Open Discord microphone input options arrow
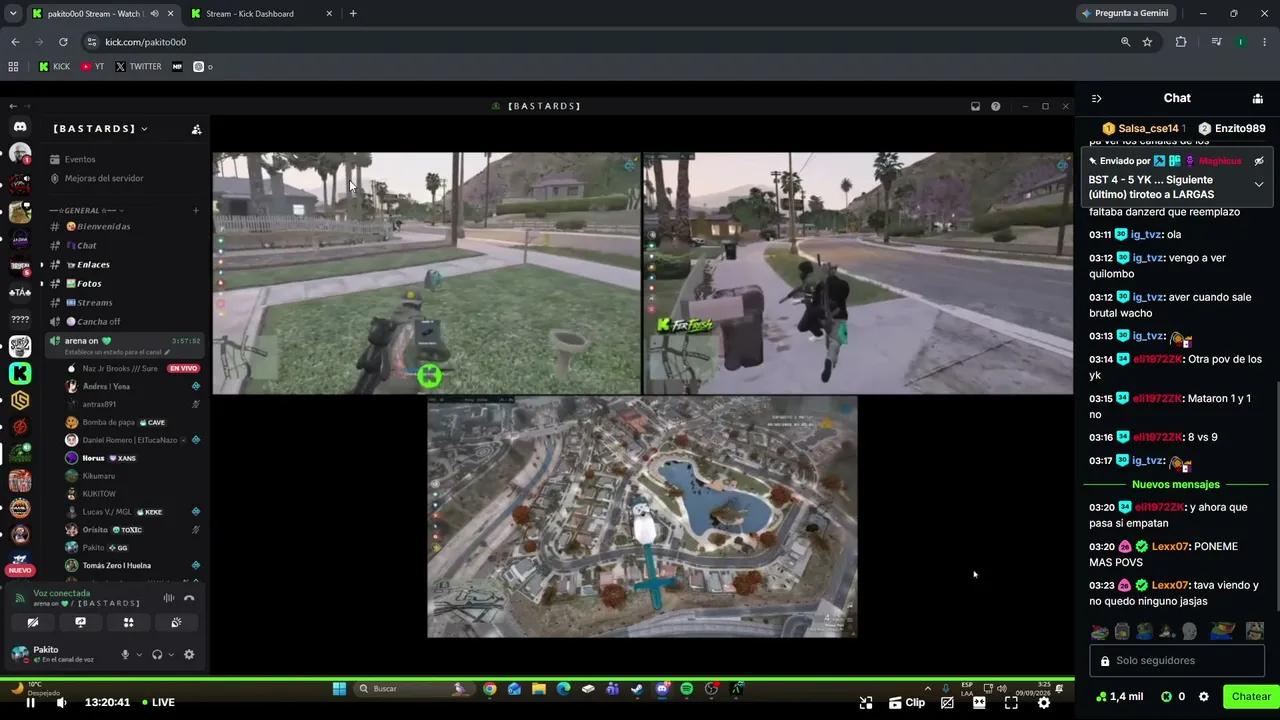Image resolution: width=1280 pixels, height=720 pixels. coord(139,655)
